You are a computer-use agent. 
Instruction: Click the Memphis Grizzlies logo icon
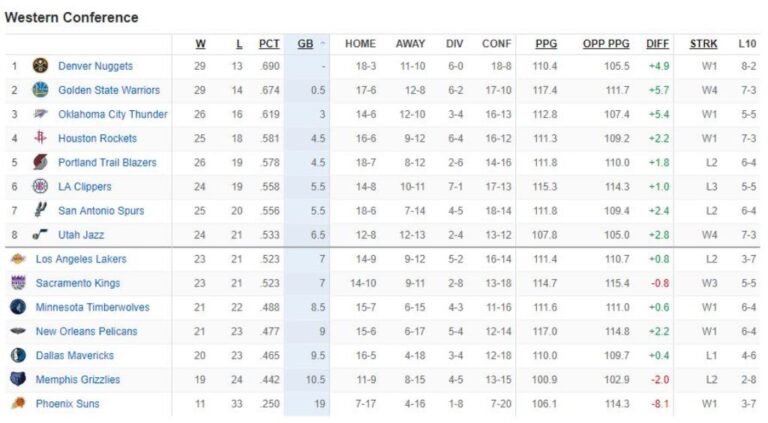pyautogui.click(x=18, y=379)
